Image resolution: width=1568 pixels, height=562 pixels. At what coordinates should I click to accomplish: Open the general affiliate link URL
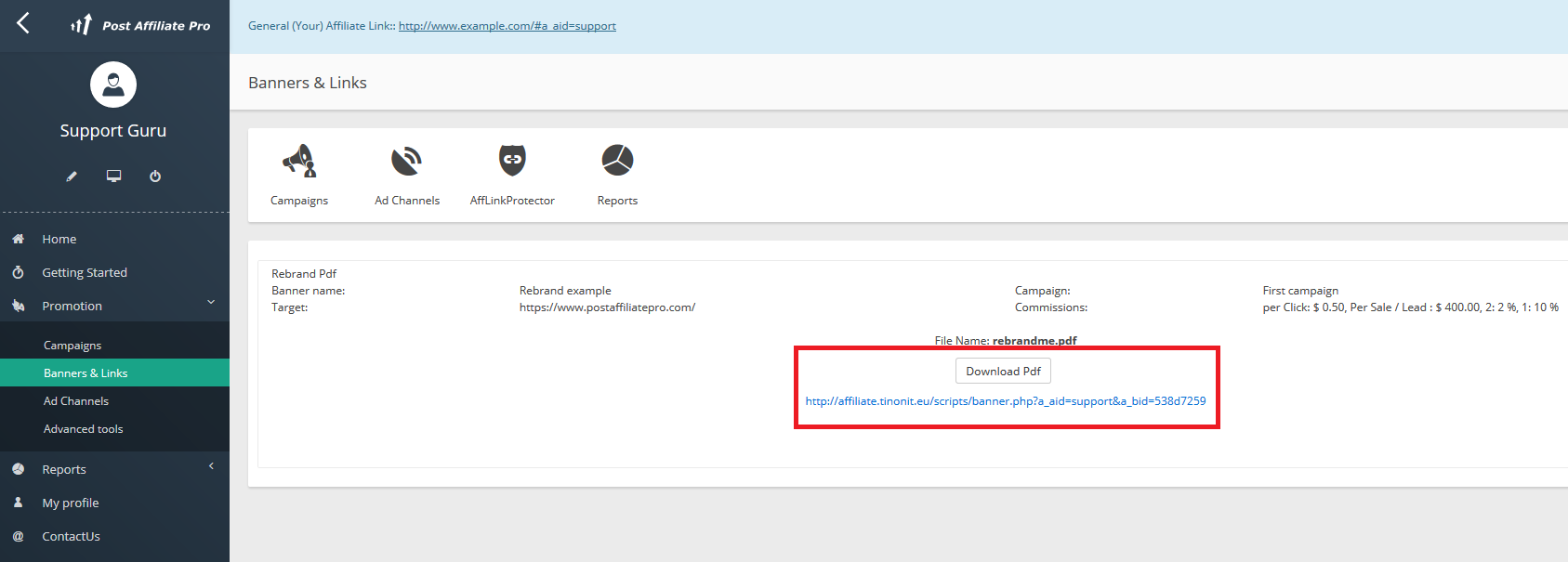[507, 26]
